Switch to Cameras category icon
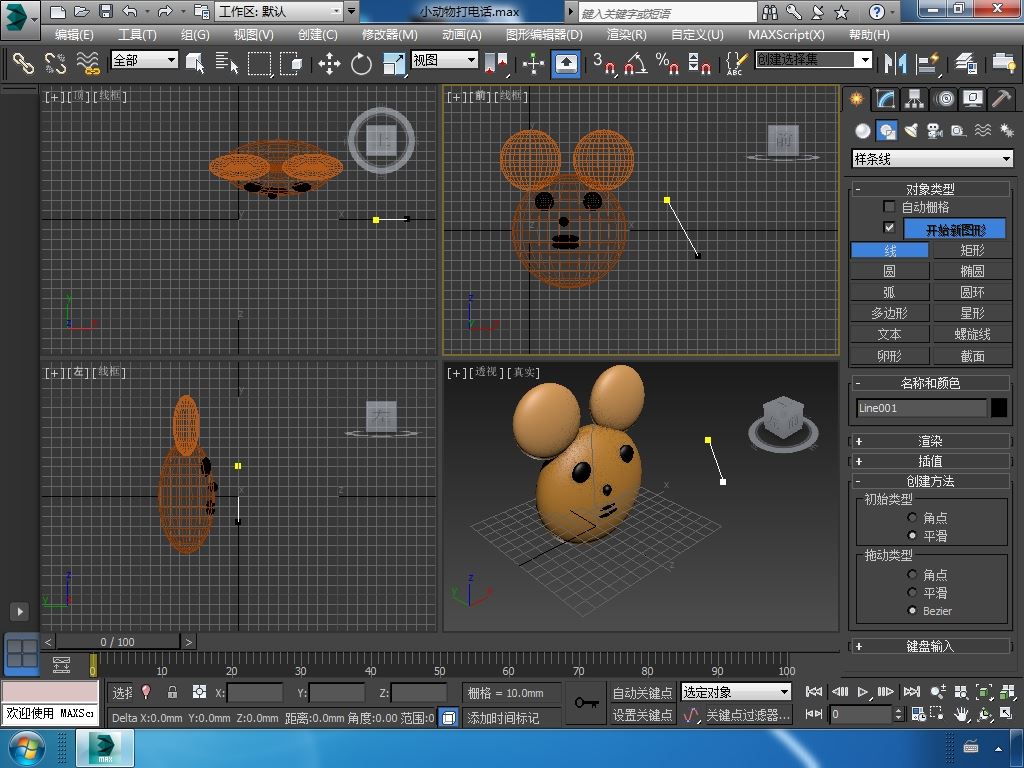 [935, 131]
